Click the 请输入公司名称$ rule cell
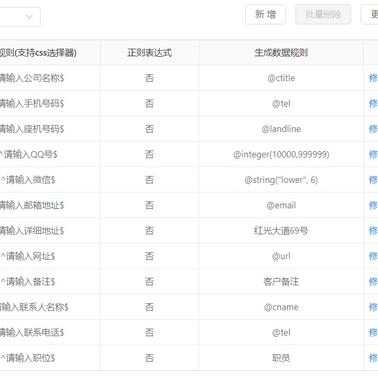The image size is (378, 378). tap(50, 78)
